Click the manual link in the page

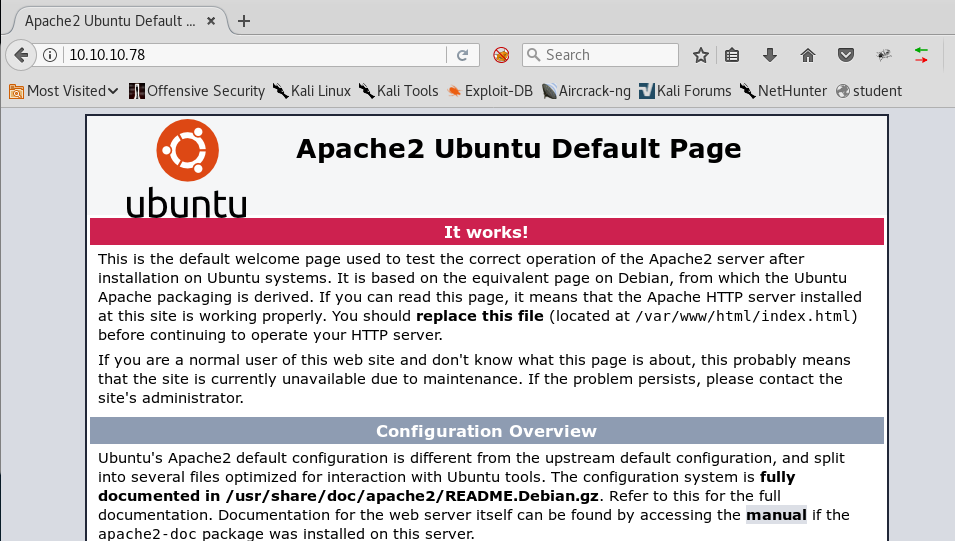click(x=775, y=515)
